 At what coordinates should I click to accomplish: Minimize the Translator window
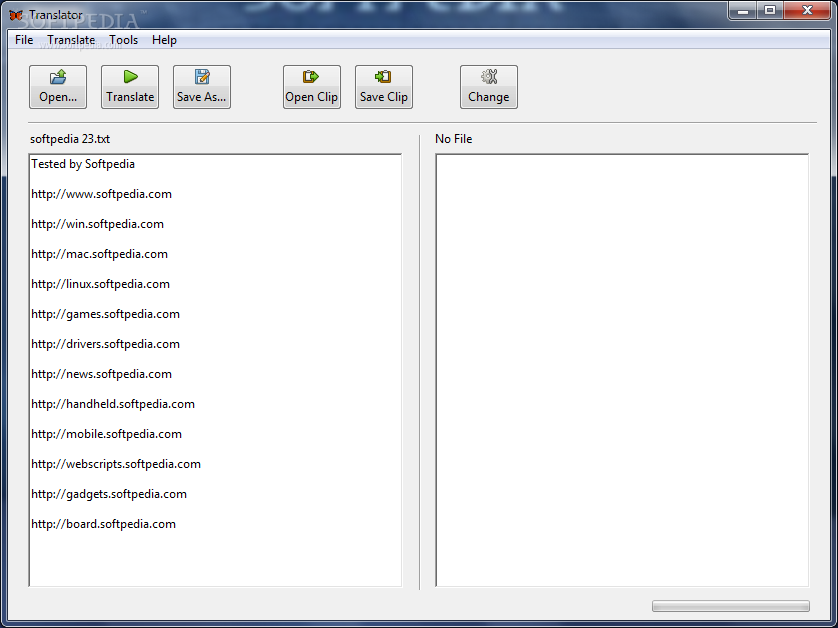tap(742, 10)
